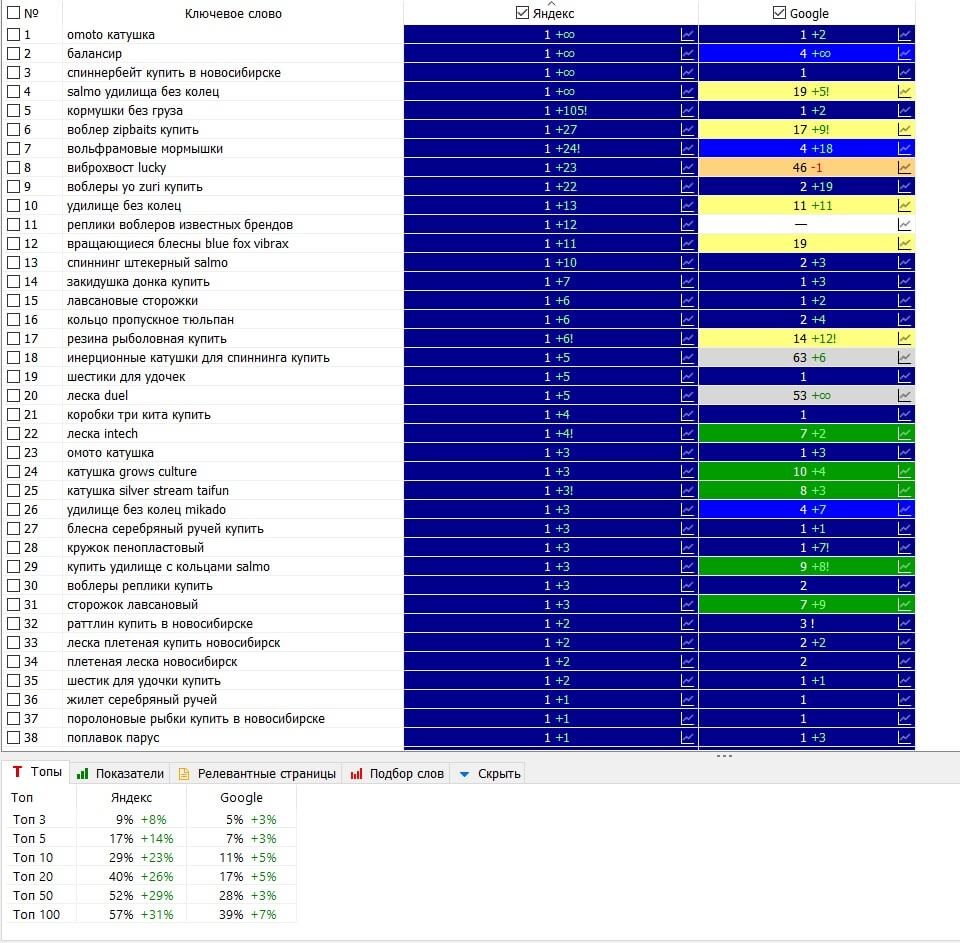Open Yandex chart for раттлин купить в новосибирске
960x943 pixels.
[x=688, y=623]
